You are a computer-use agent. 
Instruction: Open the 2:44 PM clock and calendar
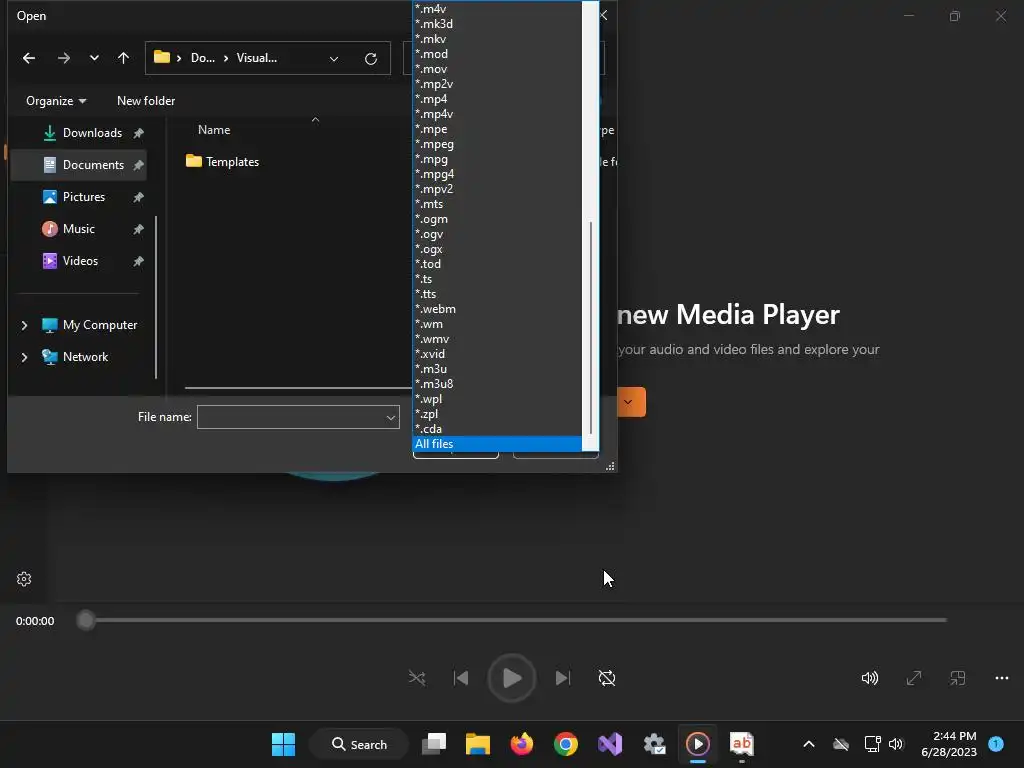[x=949, y=744]
